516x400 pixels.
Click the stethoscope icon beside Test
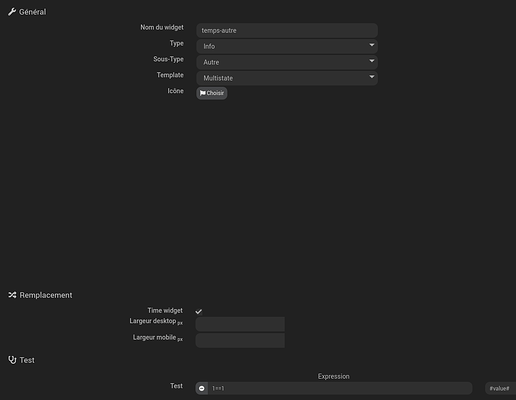pos(12,360)
